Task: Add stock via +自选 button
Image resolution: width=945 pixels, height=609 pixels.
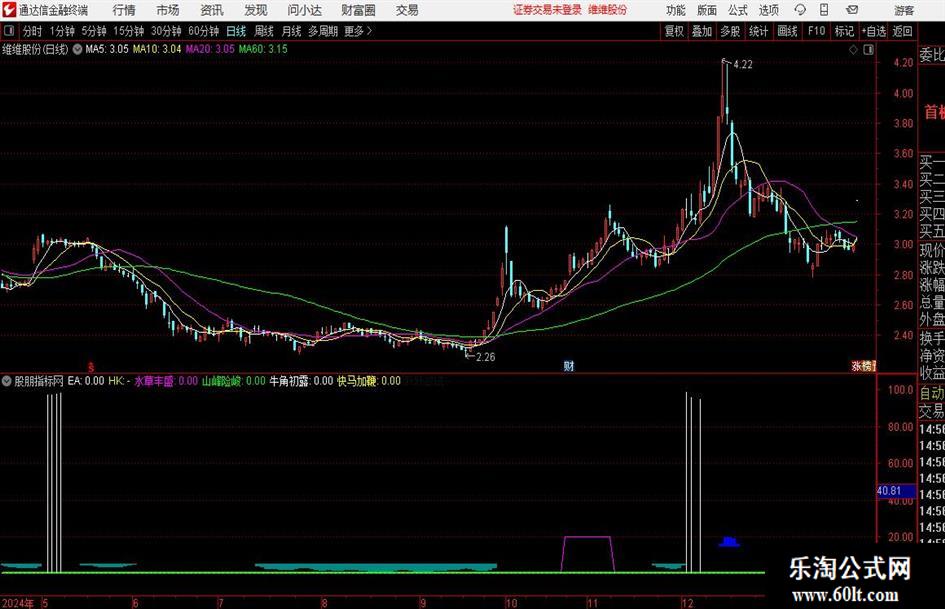Action: [873, 31]
